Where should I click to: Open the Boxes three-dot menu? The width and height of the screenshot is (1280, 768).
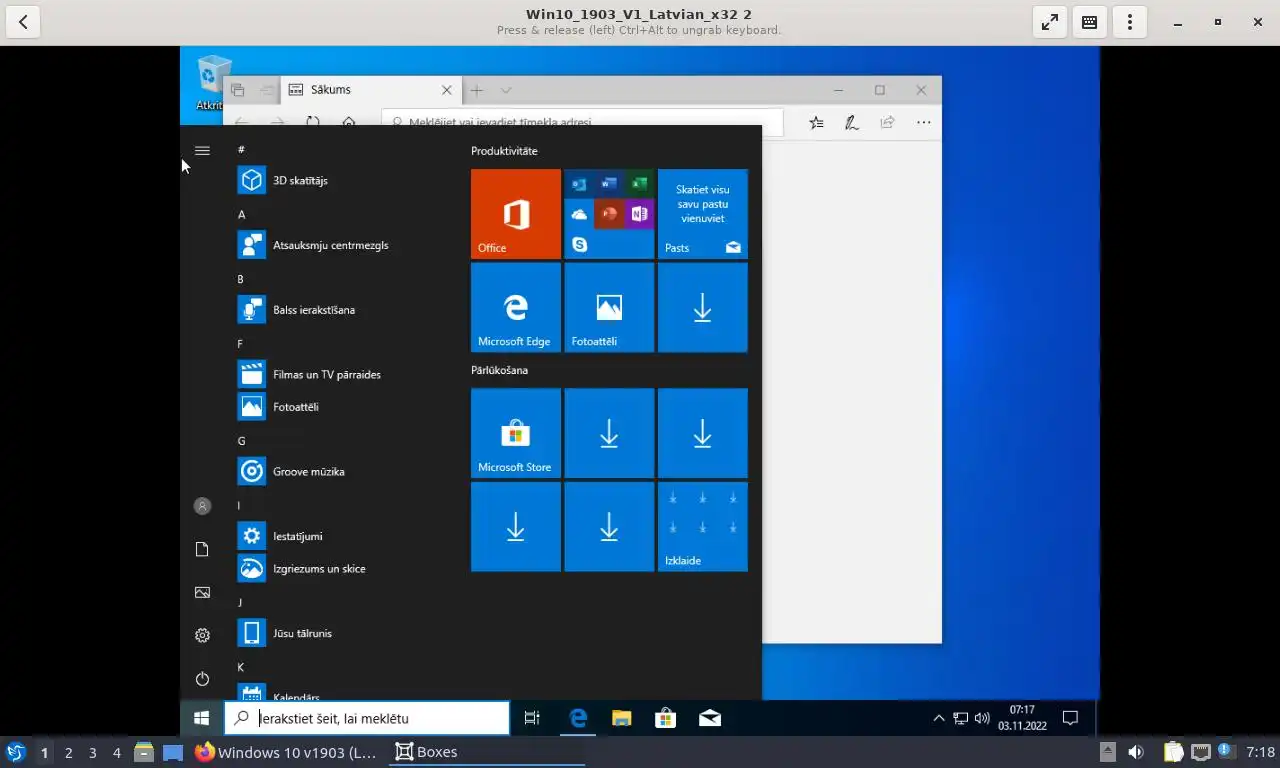[1130, 22]
